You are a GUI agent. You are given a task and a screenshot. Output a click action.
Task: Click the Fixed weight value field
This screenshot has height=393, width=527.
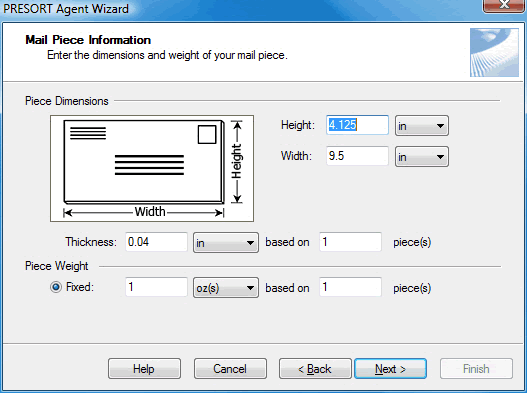[x=156, y=287]
